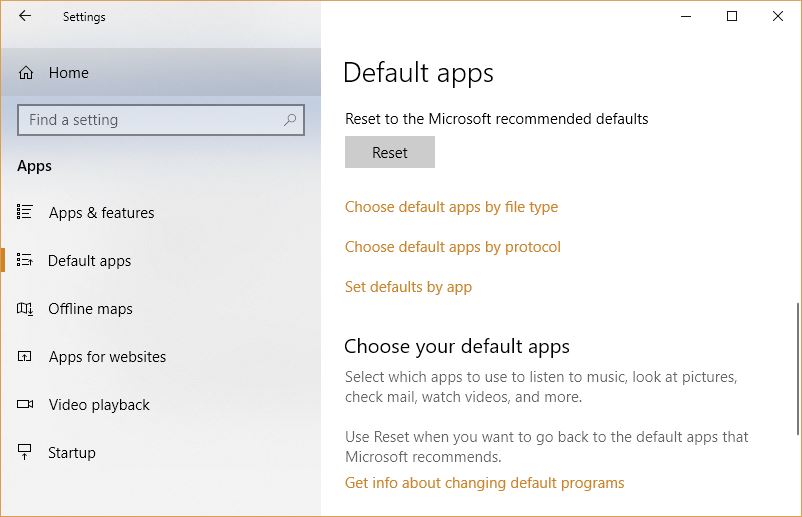Click the Find a setting search box

[x=161, y=120]
